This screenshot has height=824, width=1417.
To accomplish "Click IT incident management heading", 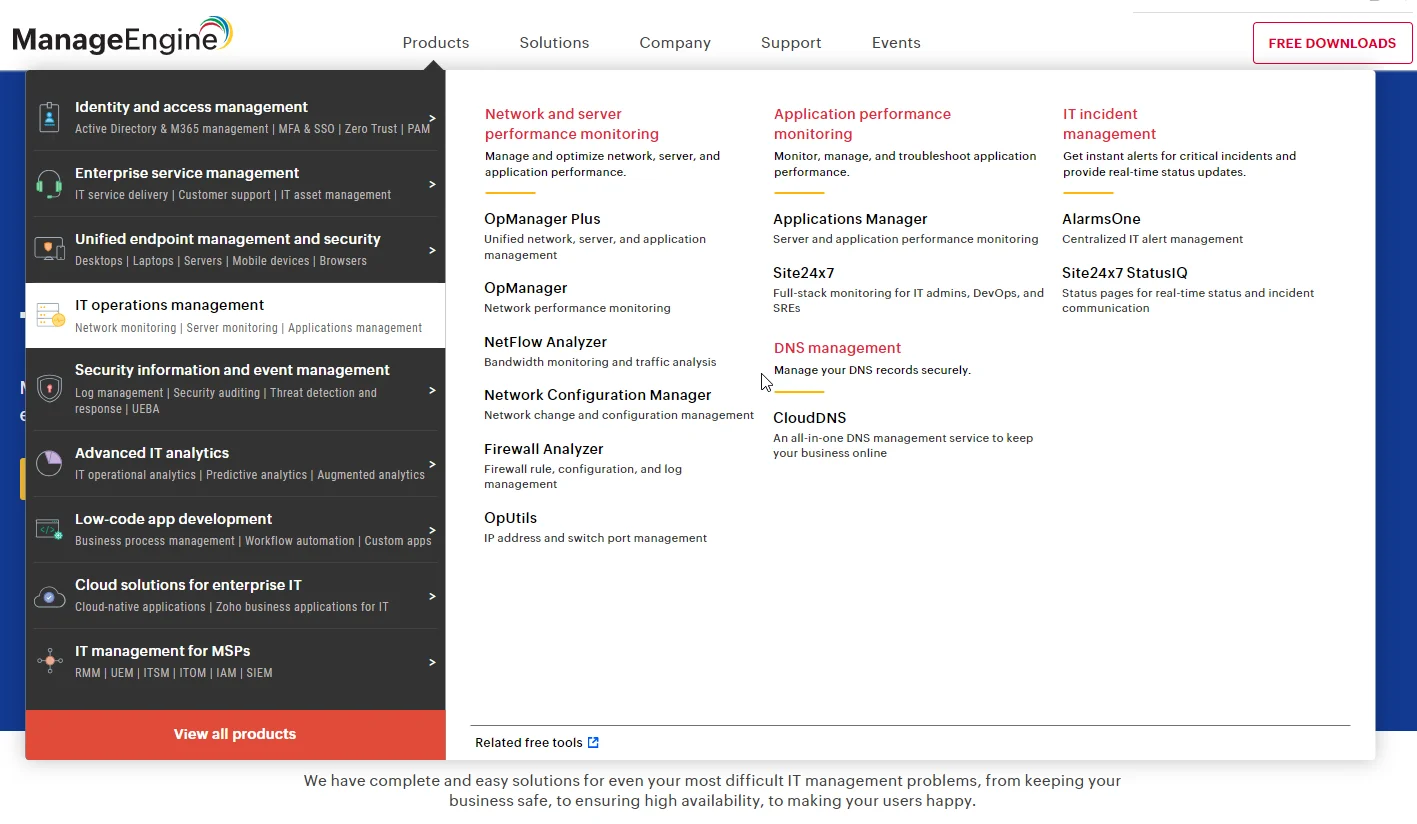I will [x=1109, y=124].
